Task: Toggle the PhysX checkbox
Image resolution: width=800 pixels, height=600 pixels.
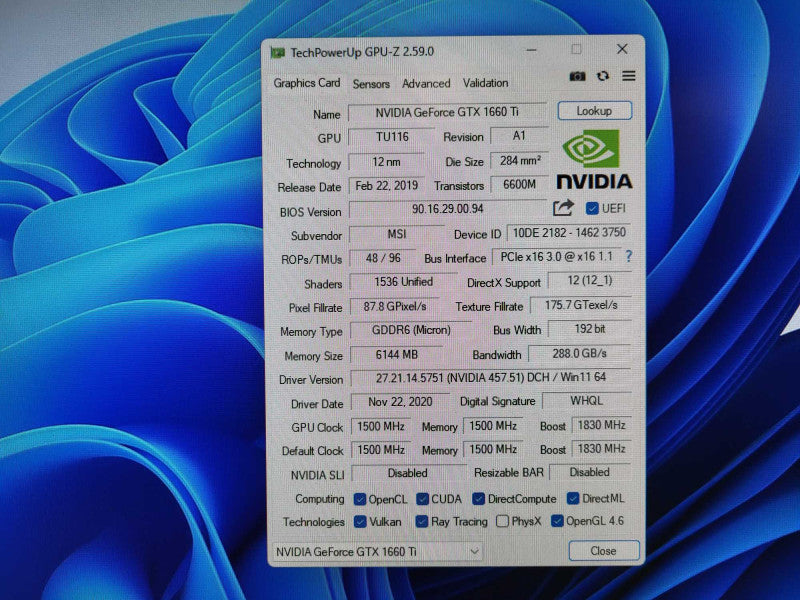Action: [503, 521]
